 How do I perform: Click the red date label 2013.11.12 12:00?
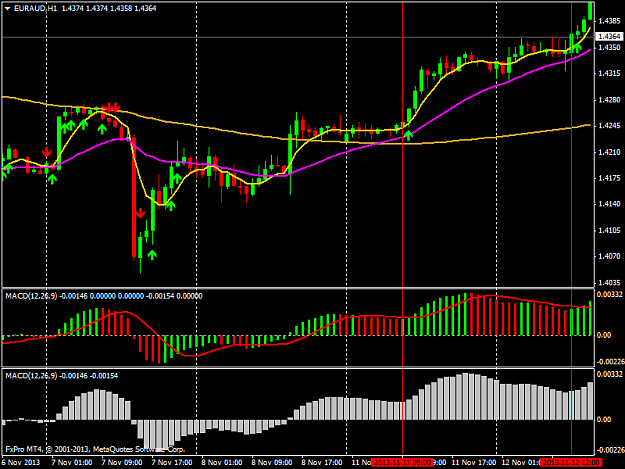571,463
